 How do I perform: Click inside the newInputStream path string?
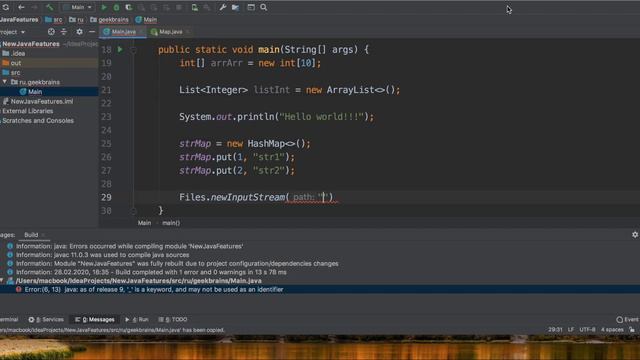tap(323, 198)
